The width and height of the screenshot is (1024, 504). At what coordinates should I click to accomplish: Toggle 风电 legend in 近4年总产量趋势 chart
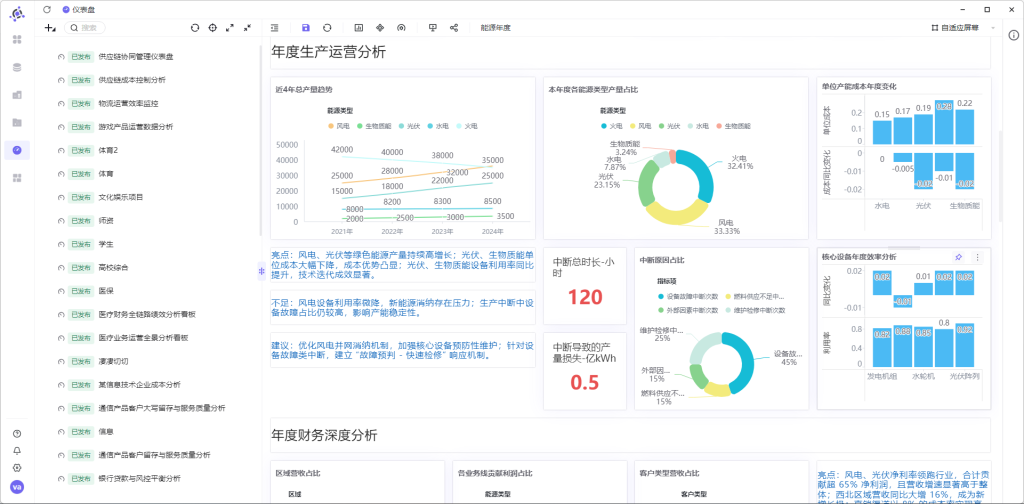point(338,125)
